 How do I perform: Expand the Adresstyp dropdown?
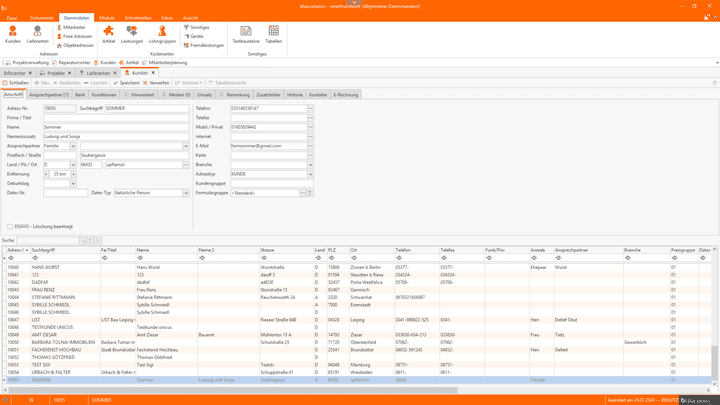[310, 174]
